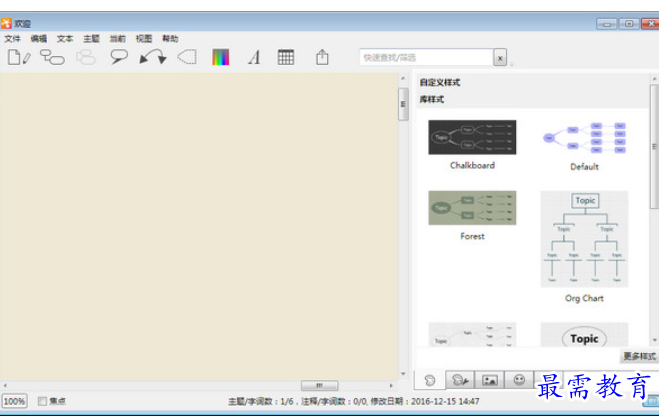Select the bold Topic oval style thumbnail
This screenshot has width=659, height=418.
click(584, 334)
